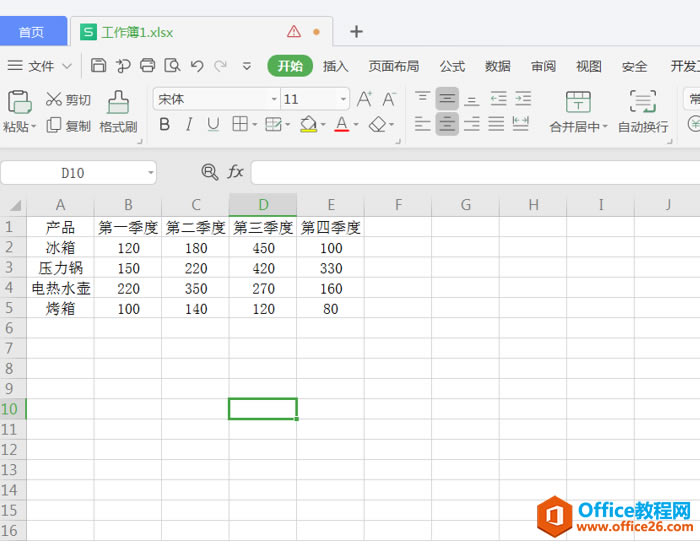Click the distributed alignment icon
The image size is (700, 544).
point(521,124)
